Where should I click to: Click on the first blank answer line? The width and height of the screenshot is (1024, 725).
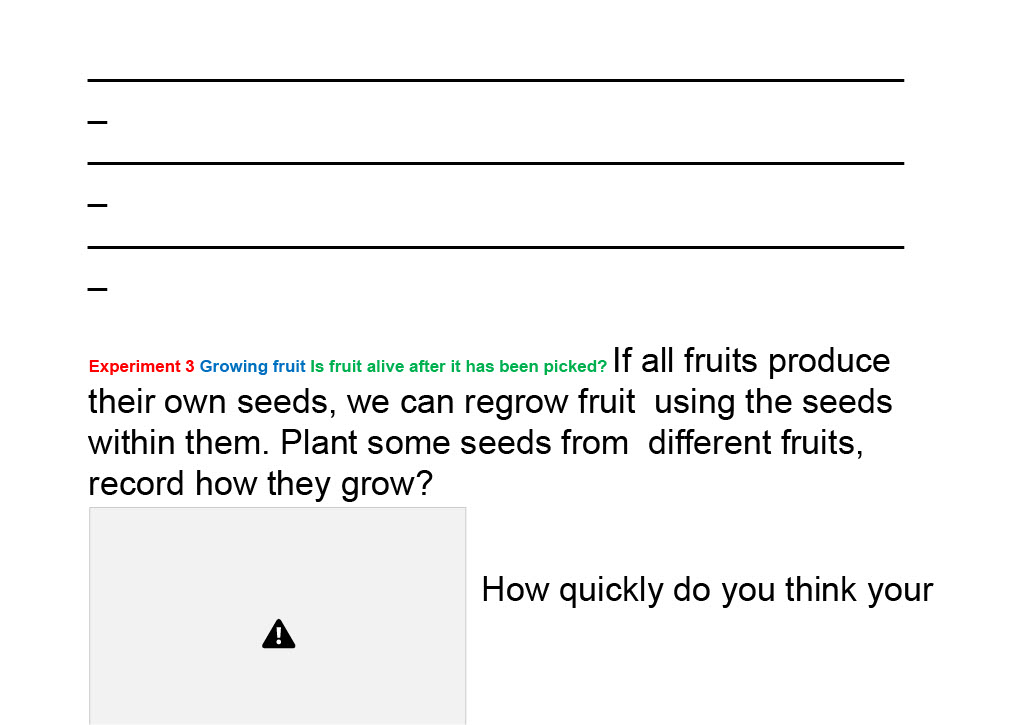coord(496,80)
